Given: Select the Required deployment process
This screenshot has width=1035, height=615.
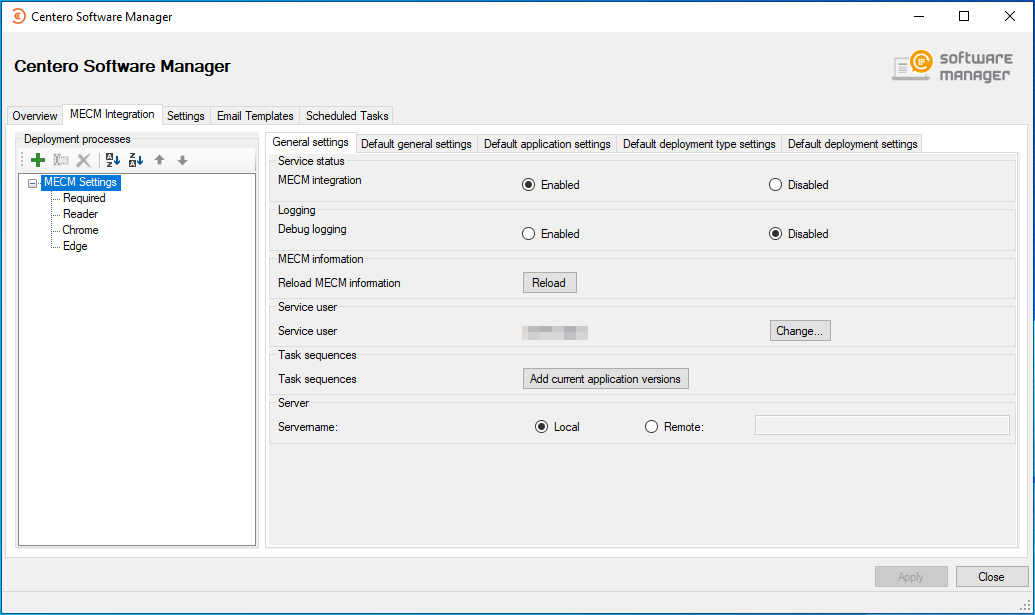Looking at the screenshot, I should click(x=84, y=198).
